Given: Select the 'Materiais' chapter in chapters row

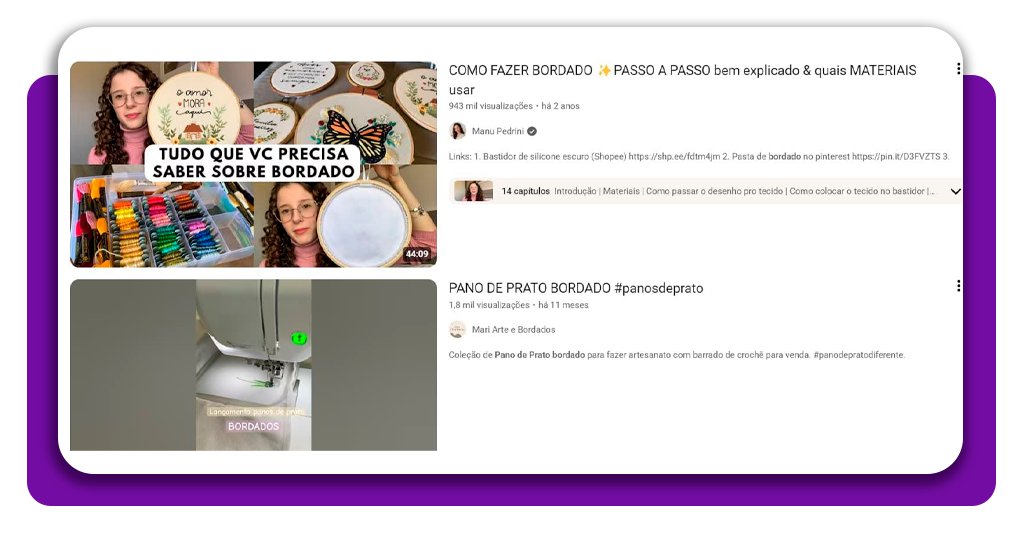Looking at the screenshot, I should (x=620, y=191).
